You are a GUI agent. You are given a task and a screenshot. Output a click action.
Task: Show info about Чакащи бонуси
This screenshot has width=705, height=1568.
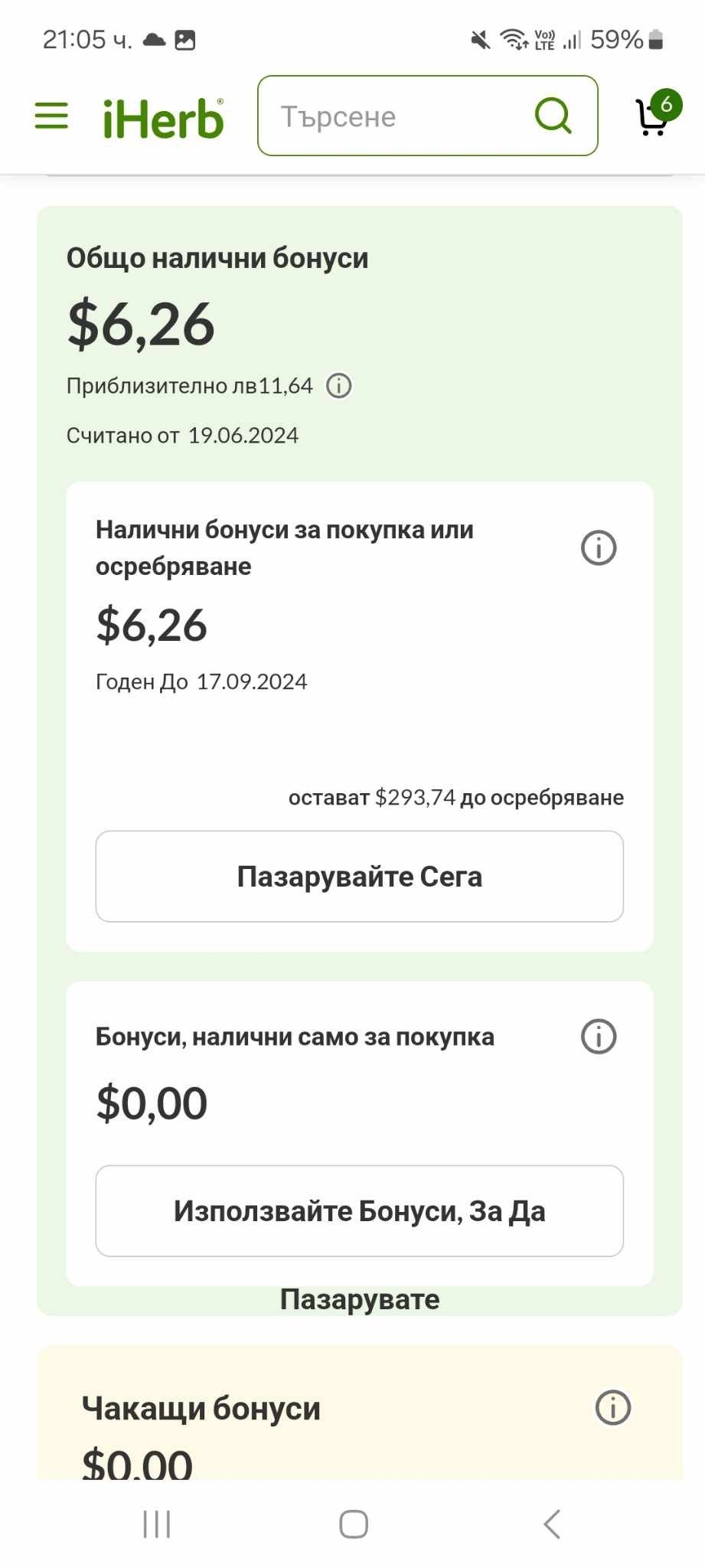coord(612,1407)
